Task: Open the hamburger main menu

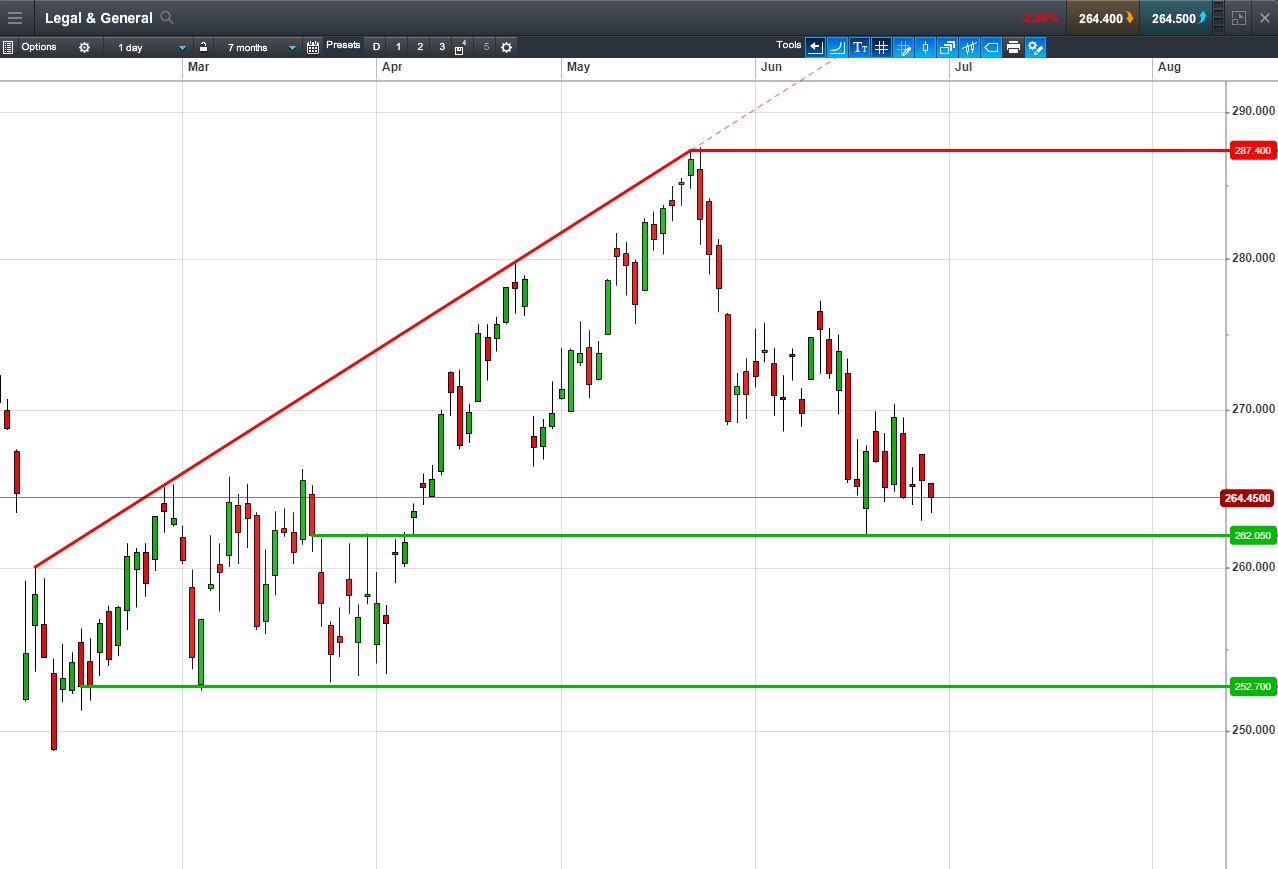Action: [x=15, y=18]
